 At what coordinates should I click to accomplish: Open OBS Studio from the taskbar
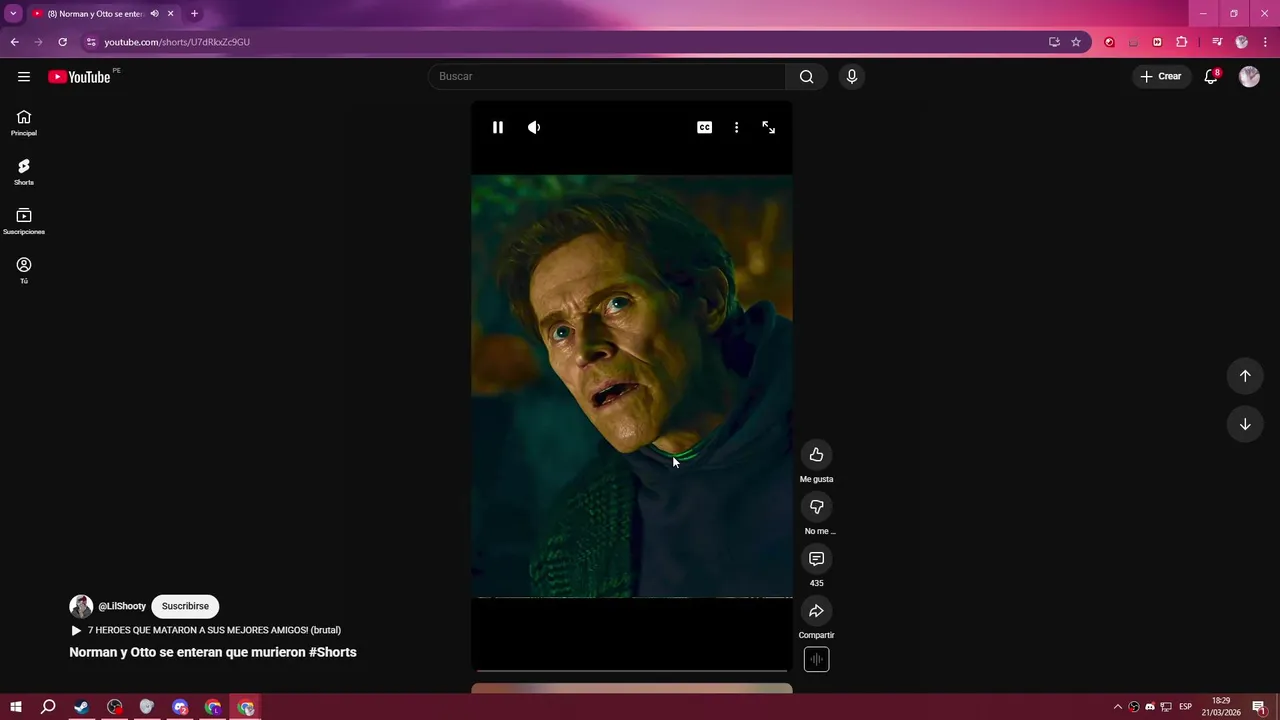coord(114,707)
